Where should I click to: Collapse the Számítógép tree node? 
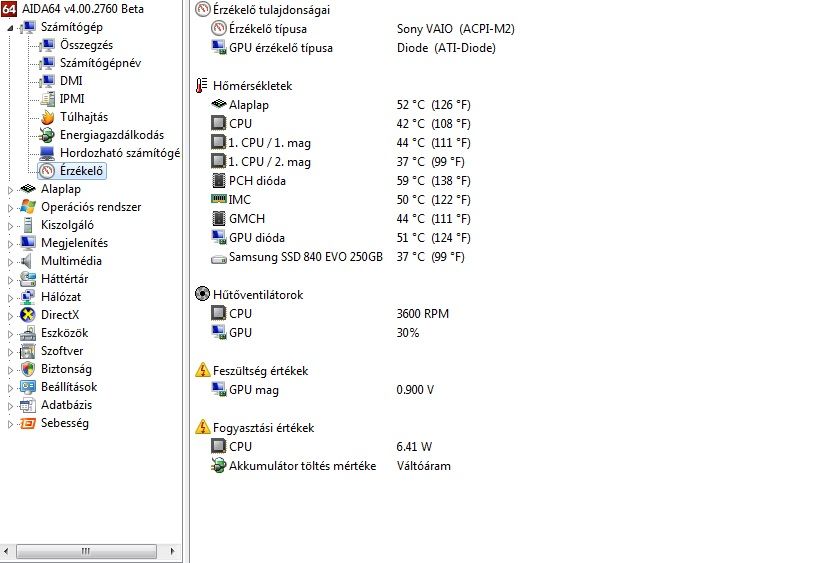(x=10, y=28)
